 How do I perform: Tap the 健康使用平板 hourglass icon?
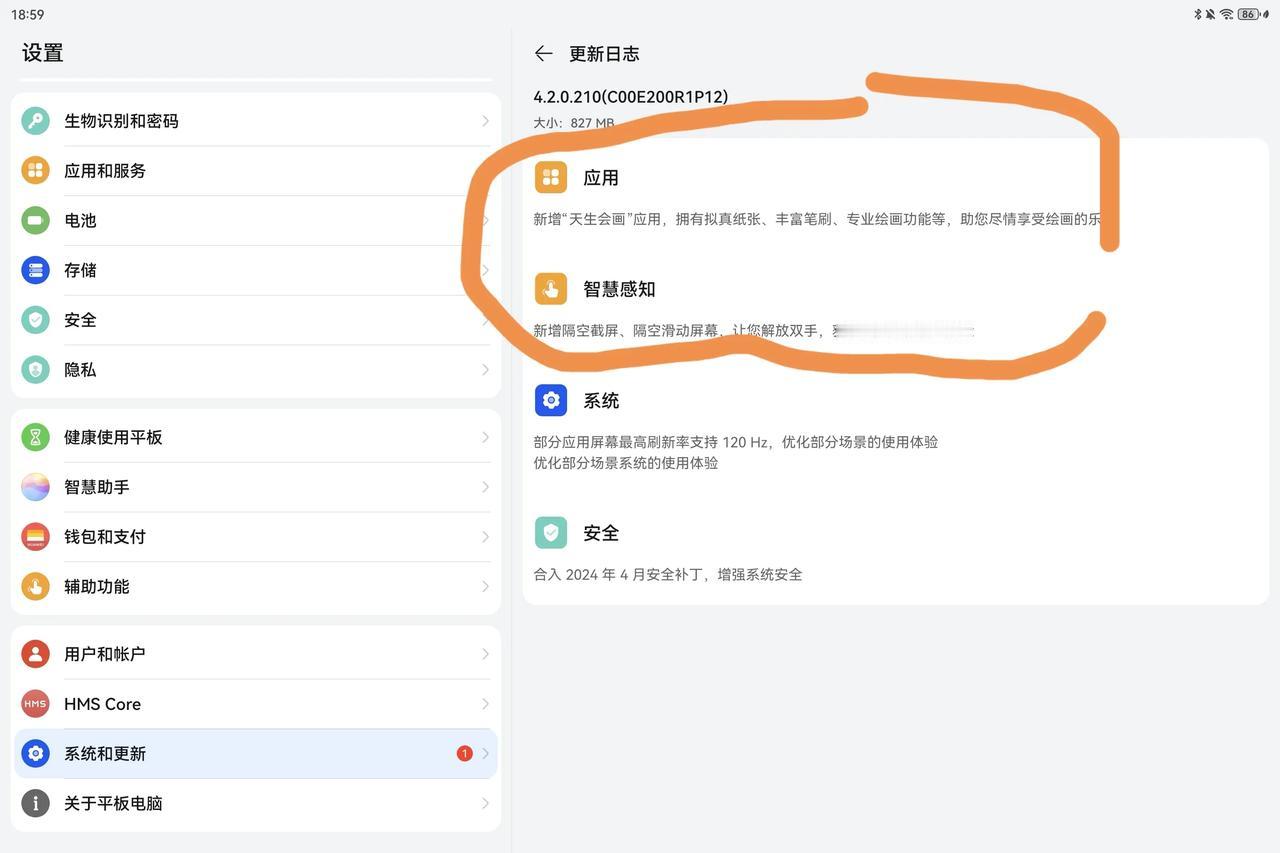(35, 437)
